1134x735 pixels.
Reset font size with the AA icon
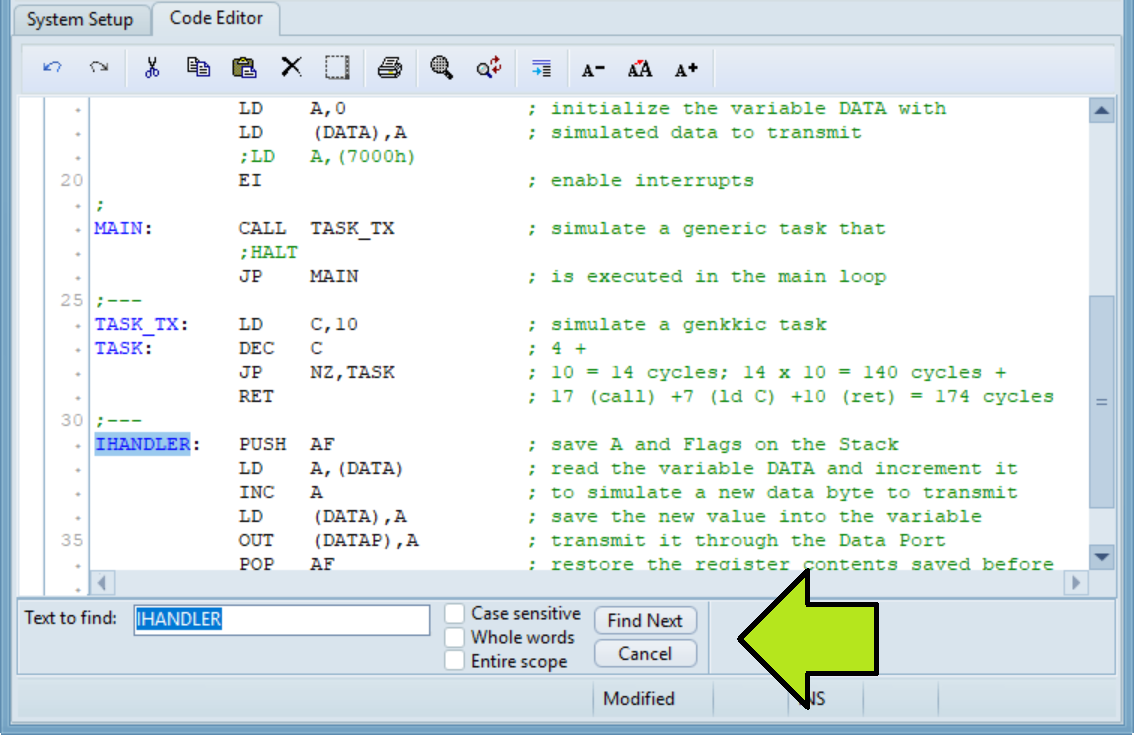[x=639, y=69]
